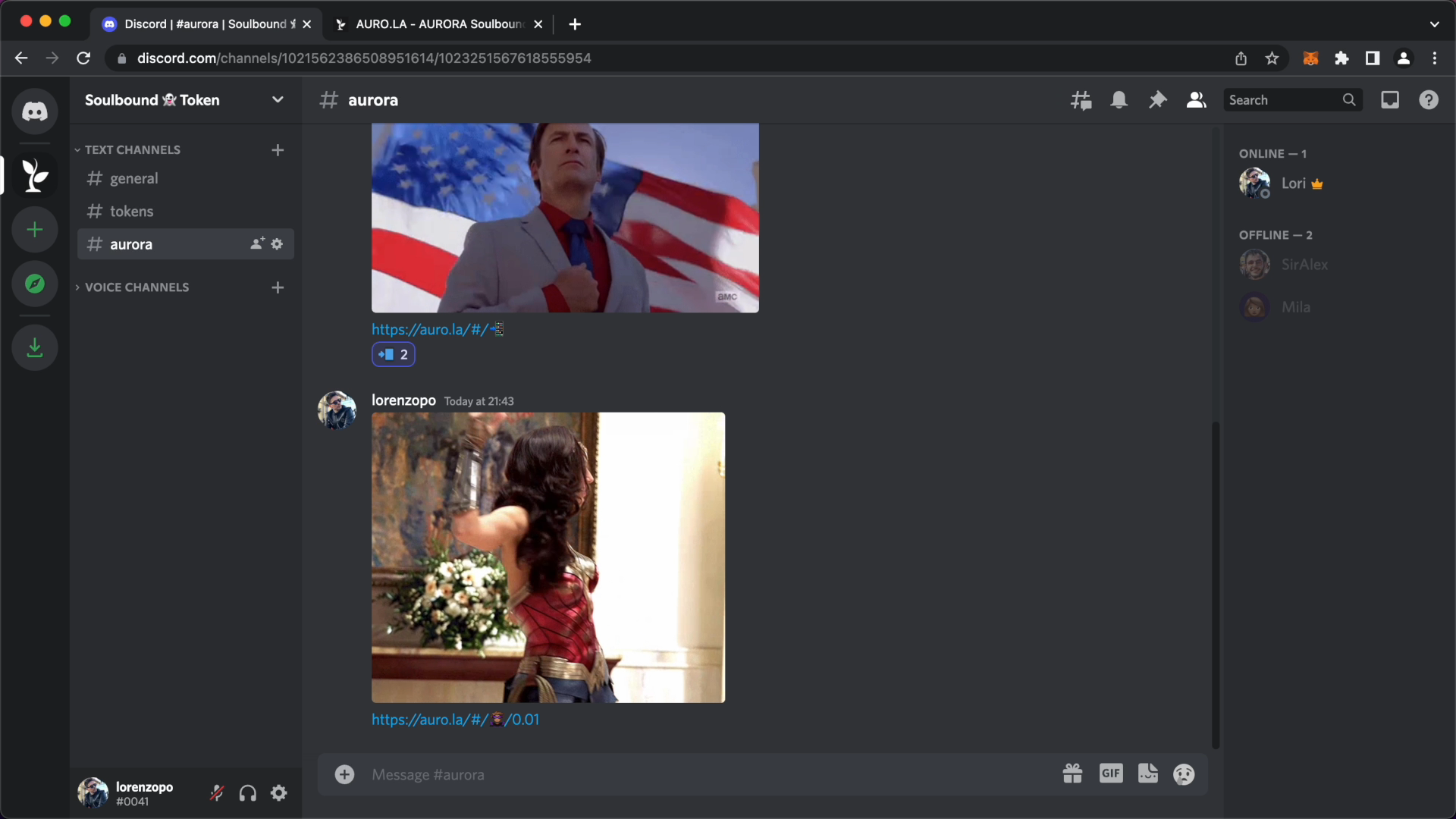
Task: Open the MetaMask fox extension
Action: point(1310,58)
